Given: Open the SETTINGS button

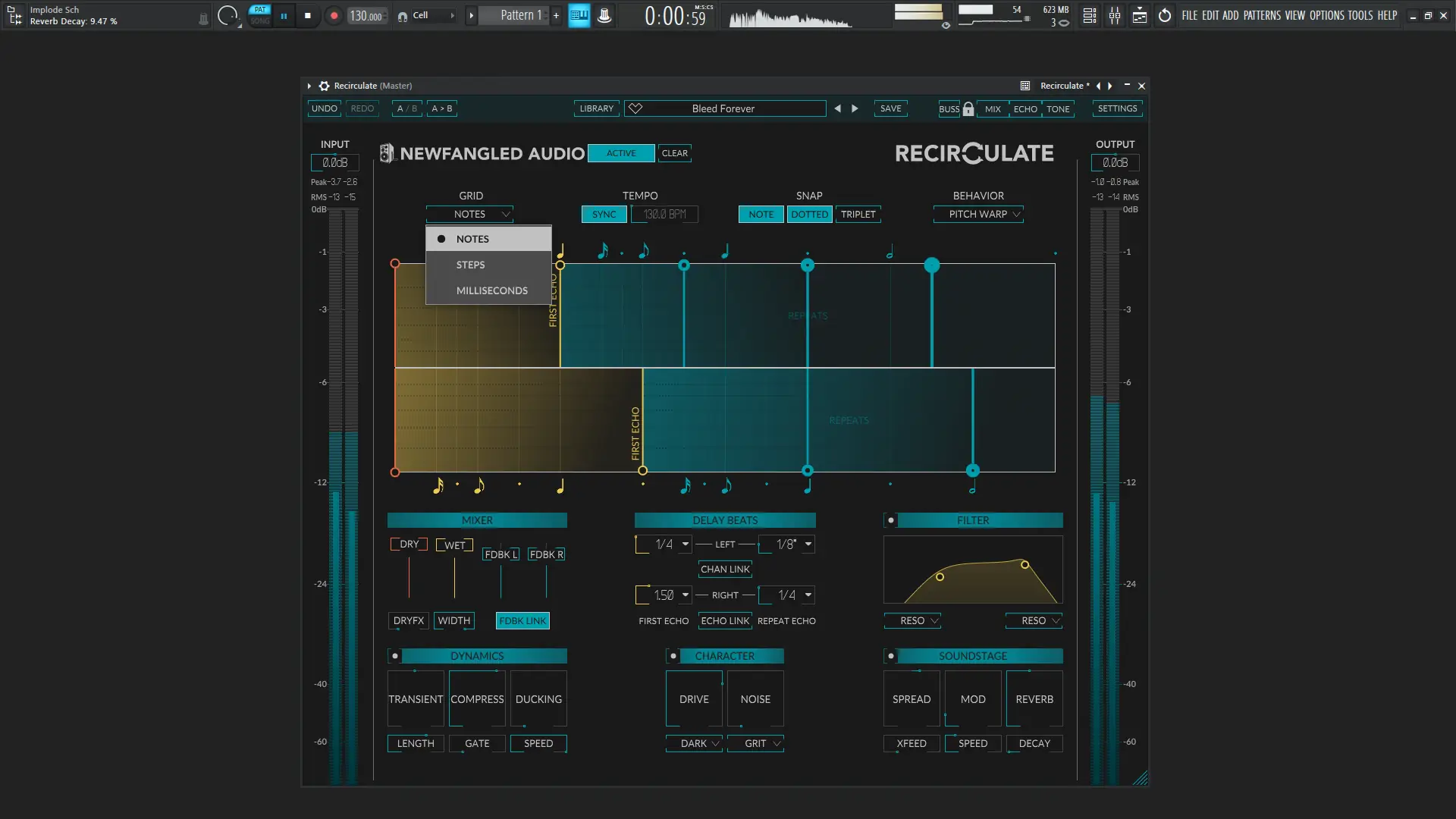Looking at the screenshot, I should [x=1117, y=108].
